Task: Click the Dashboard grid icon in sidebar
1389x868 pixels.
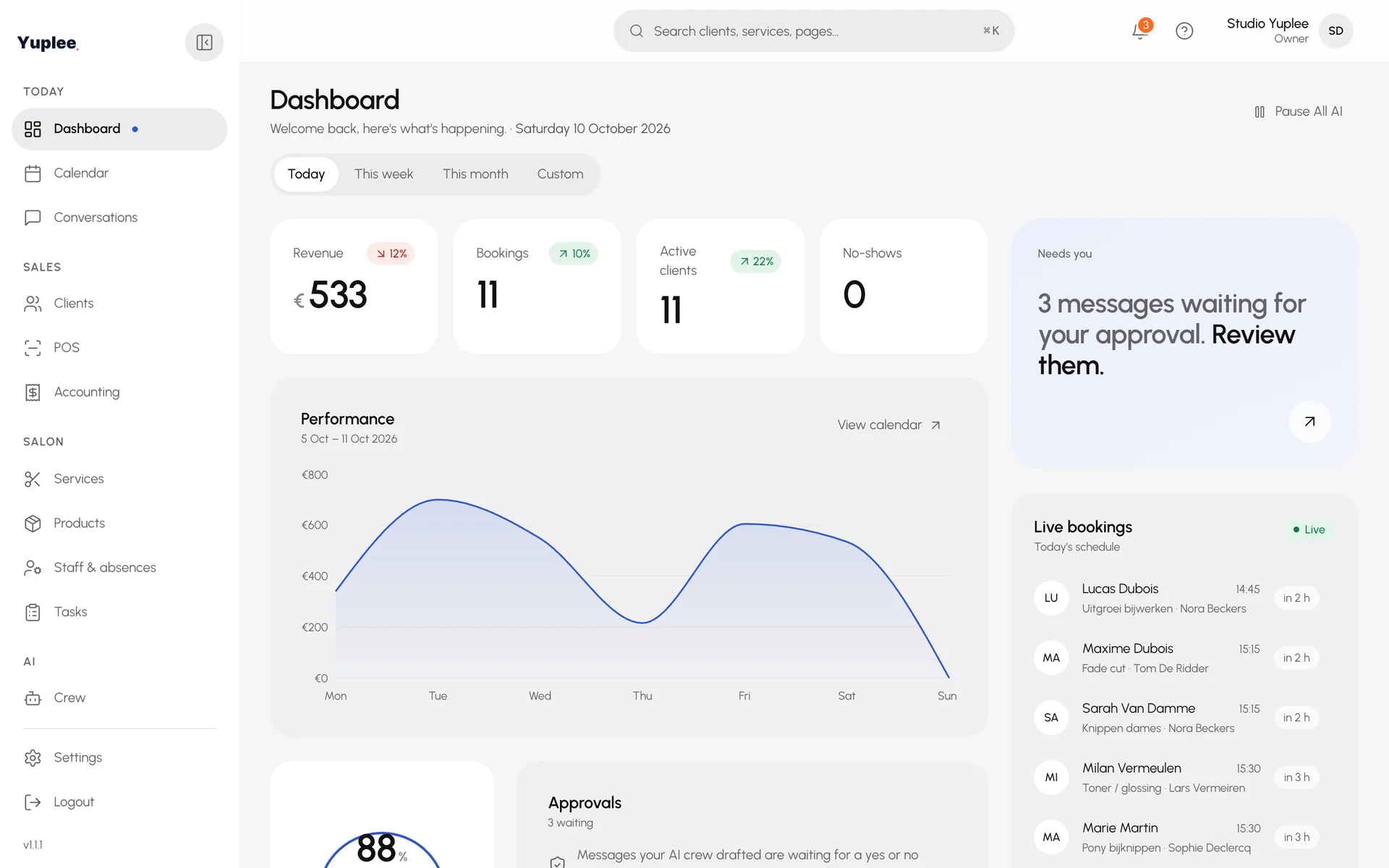Action: point(33,129)
